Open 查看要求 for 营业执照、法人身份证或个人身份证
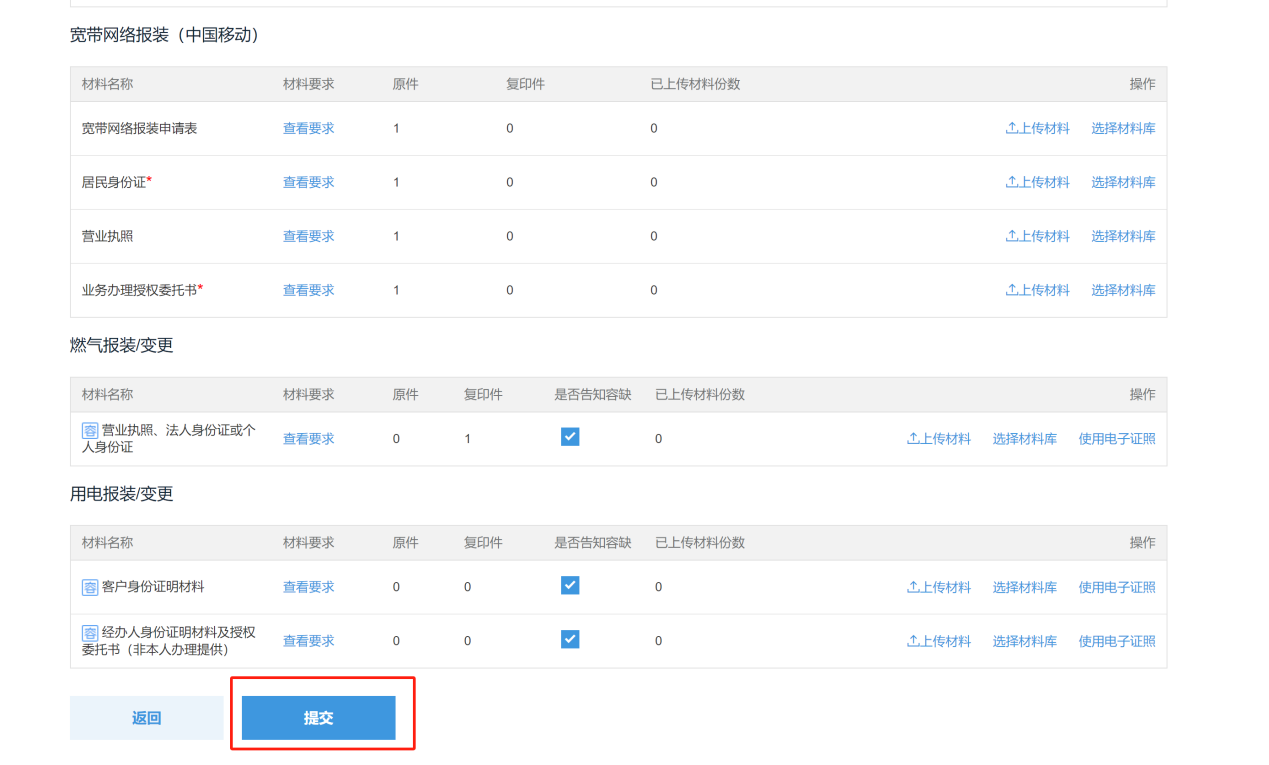 pos(308,438)
